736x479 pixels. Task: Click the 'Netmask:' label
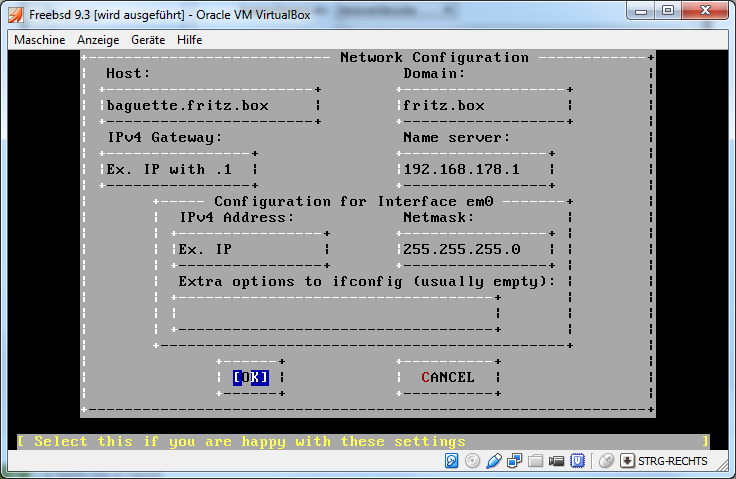tap(438, 217)
